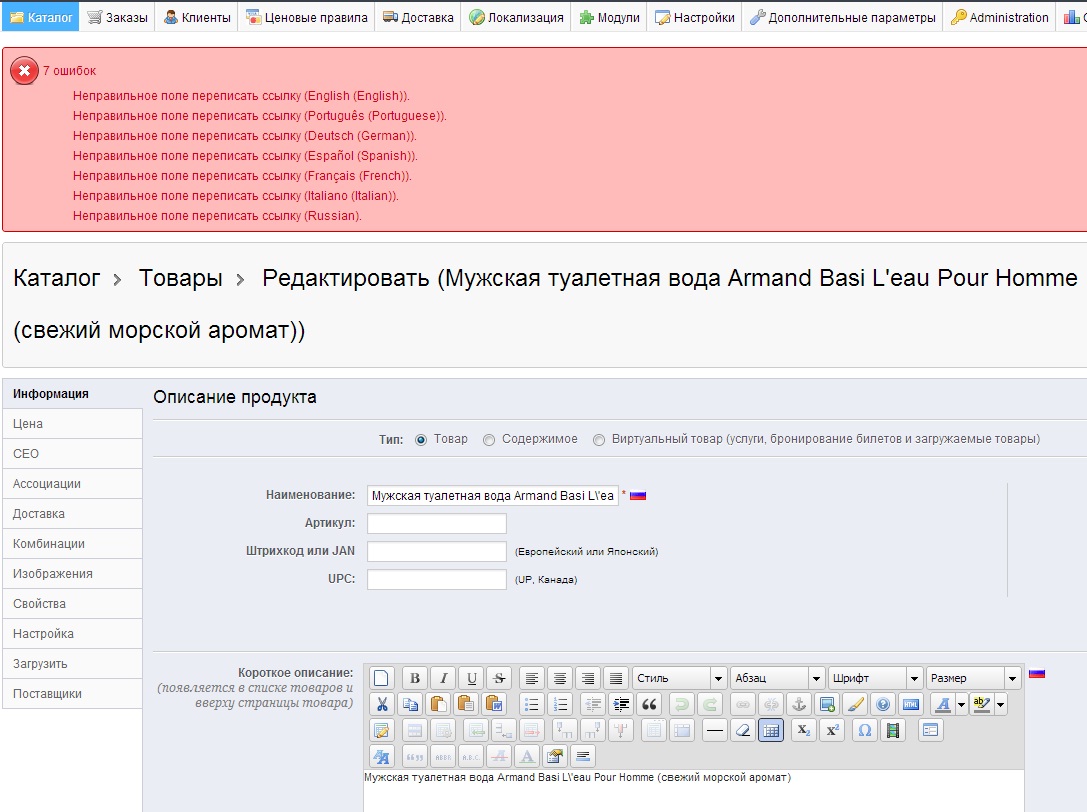Open the Размер size dropdown

tap(973, 678)
